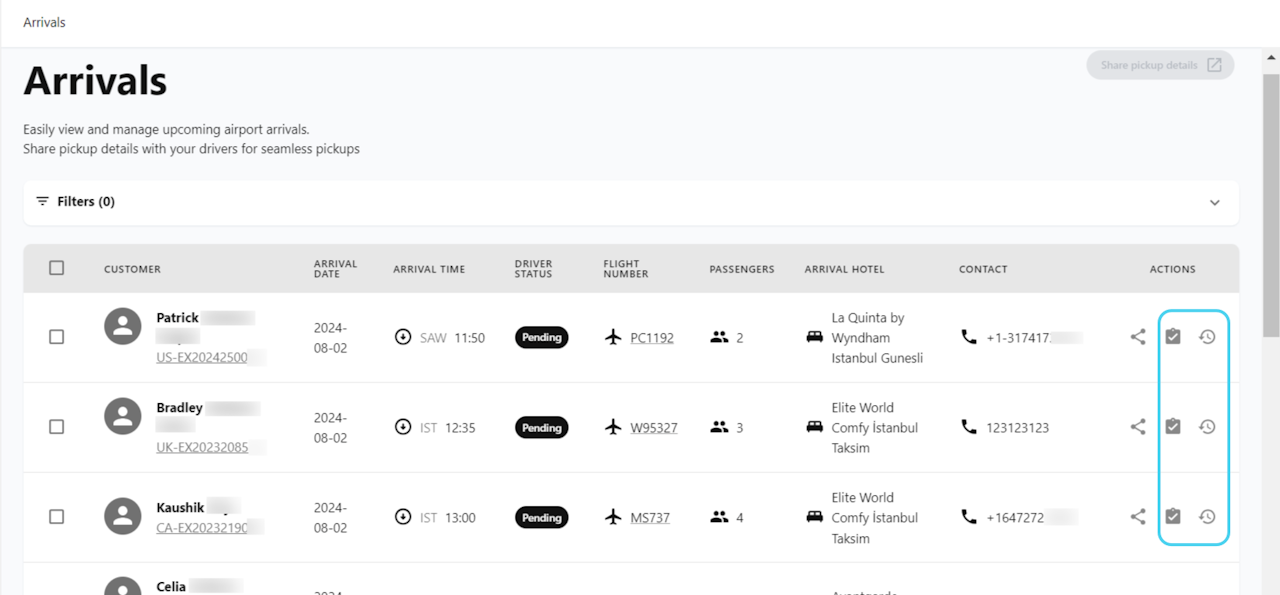Open clipboard check icon for Bradley
1280x595 pixels.
[x=1173, y=427]
